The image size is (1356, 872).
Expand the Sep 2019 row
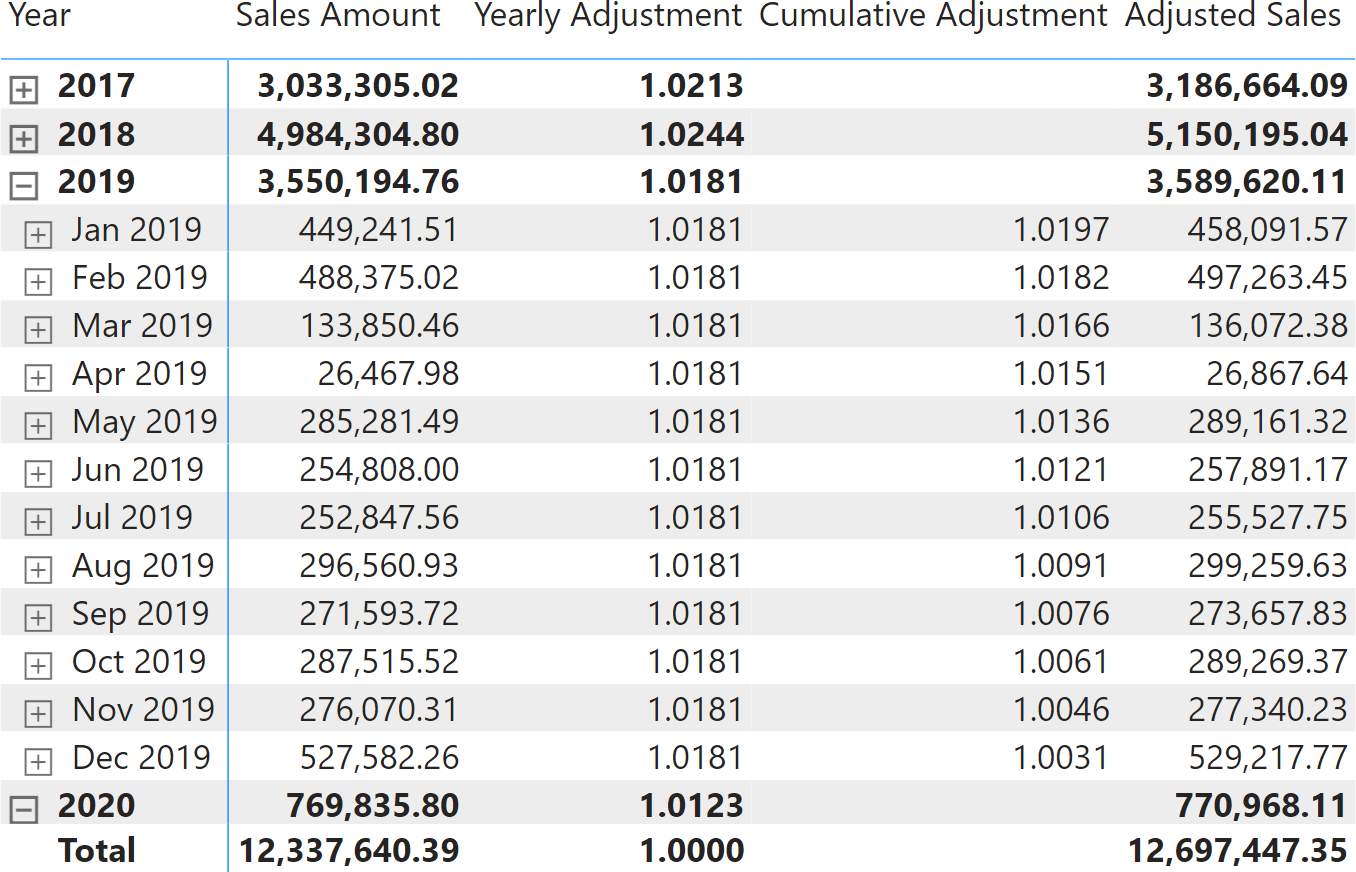pyautogui.click(x=38, y=618)
